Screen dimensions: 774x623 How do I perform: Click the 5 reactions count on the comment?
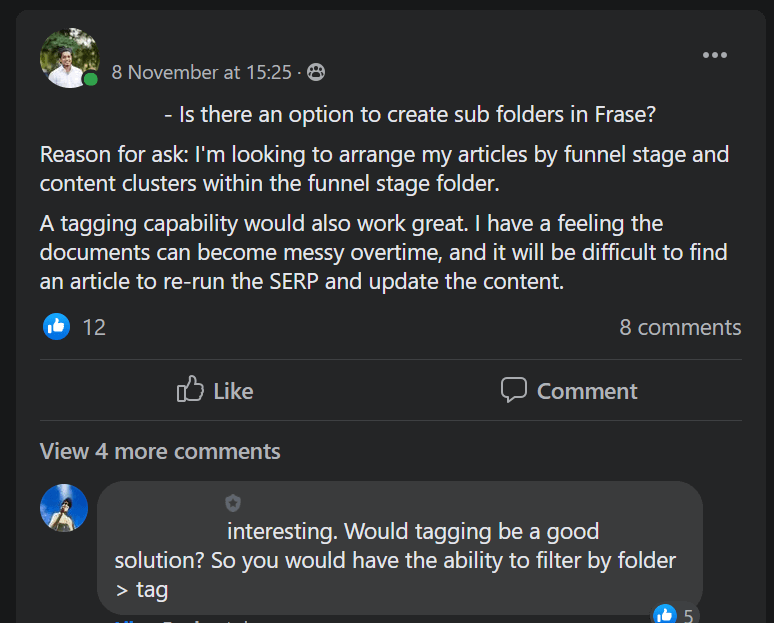click(688, 615)
